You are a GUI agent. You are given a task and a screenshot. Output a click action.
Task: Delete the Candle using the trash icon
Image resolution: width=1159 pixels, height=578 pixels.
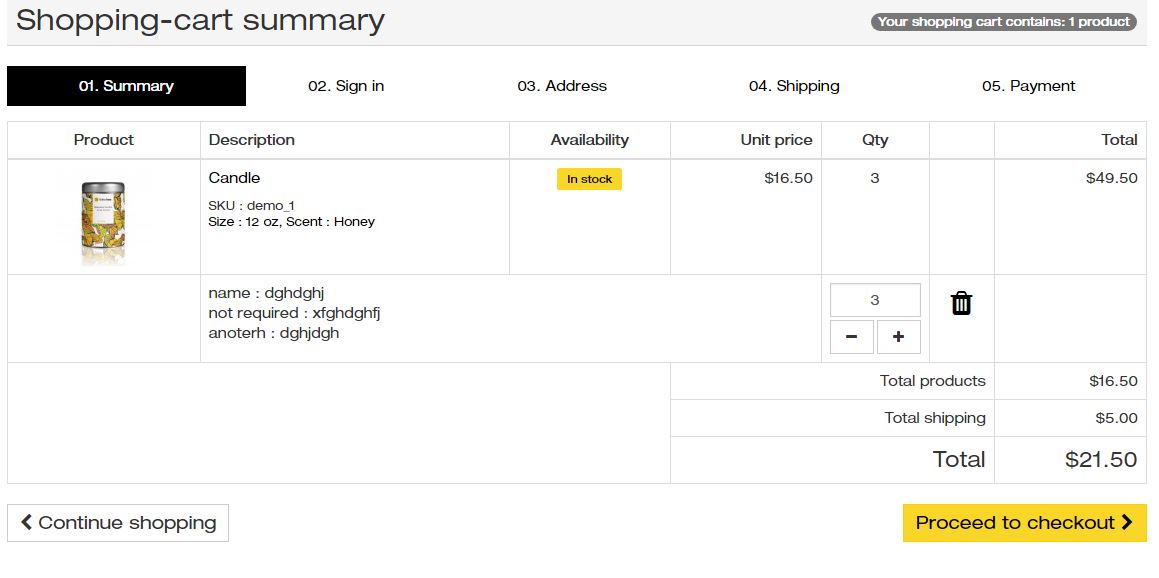tap(961, 303)
